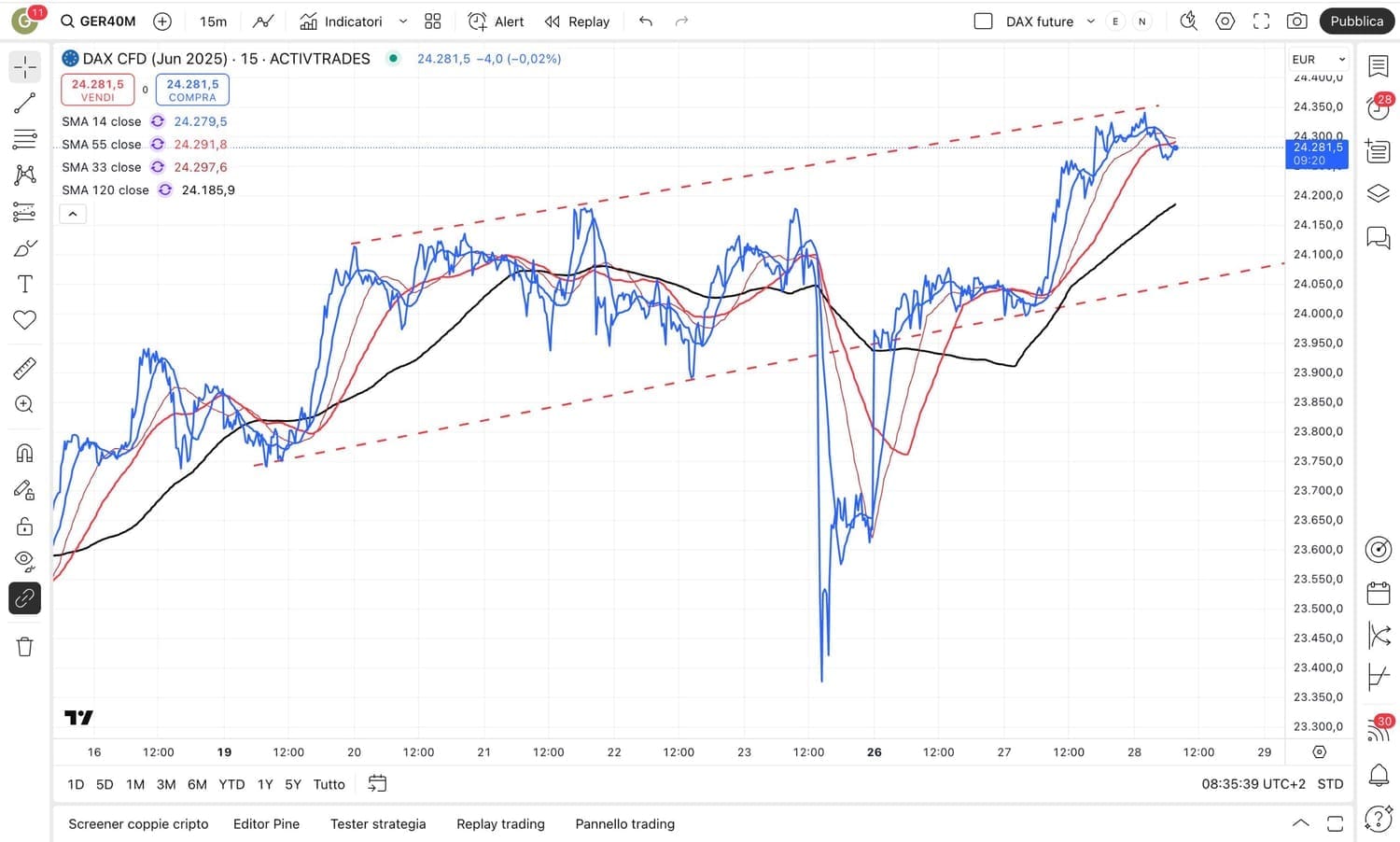
Task: Tick the DAX future layout checkbox
Action: click(x=983, y=21)
